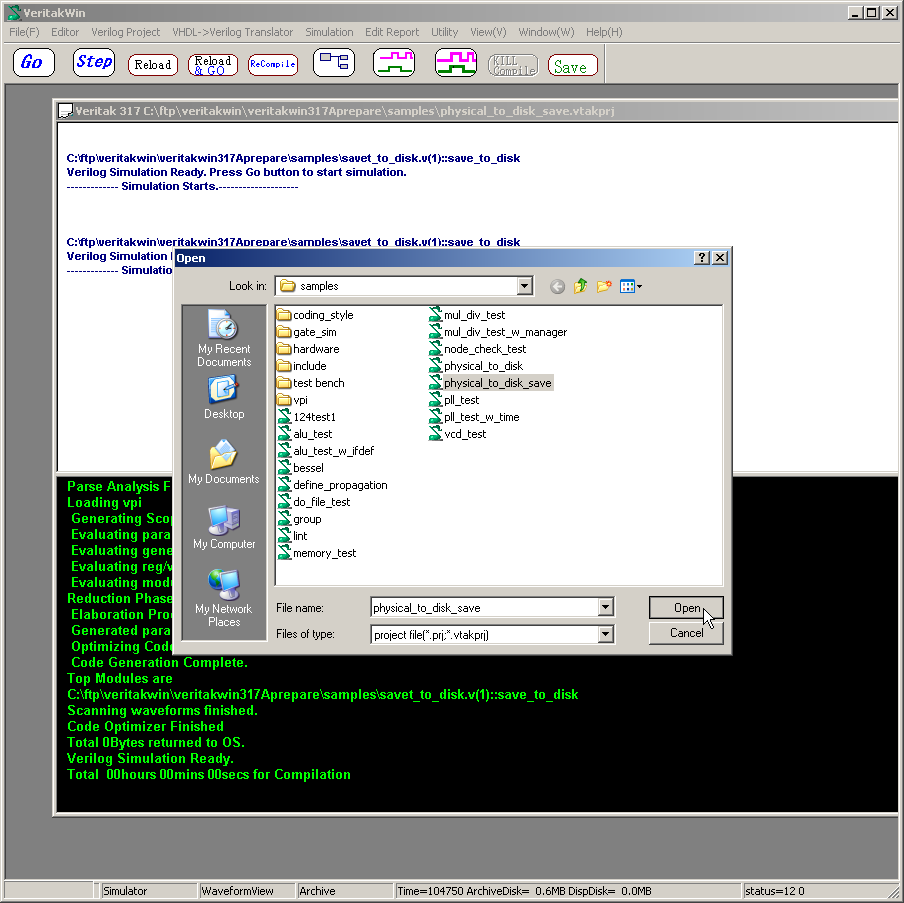The width and height of the screenshot is (904, 903).
Task: Select the 124test1 project file
Action: click(307, 417)
